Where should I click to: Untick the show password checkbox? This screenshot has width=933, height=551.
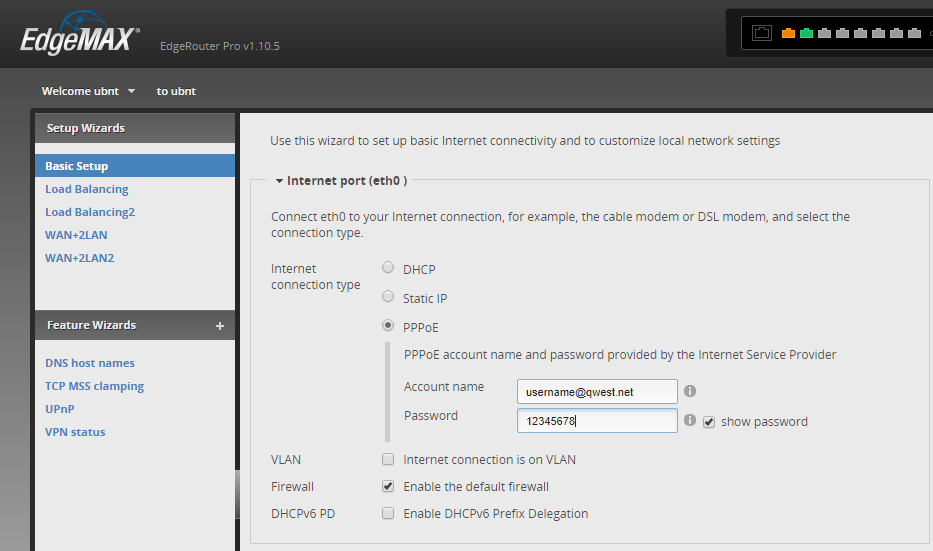click(709, 422)
